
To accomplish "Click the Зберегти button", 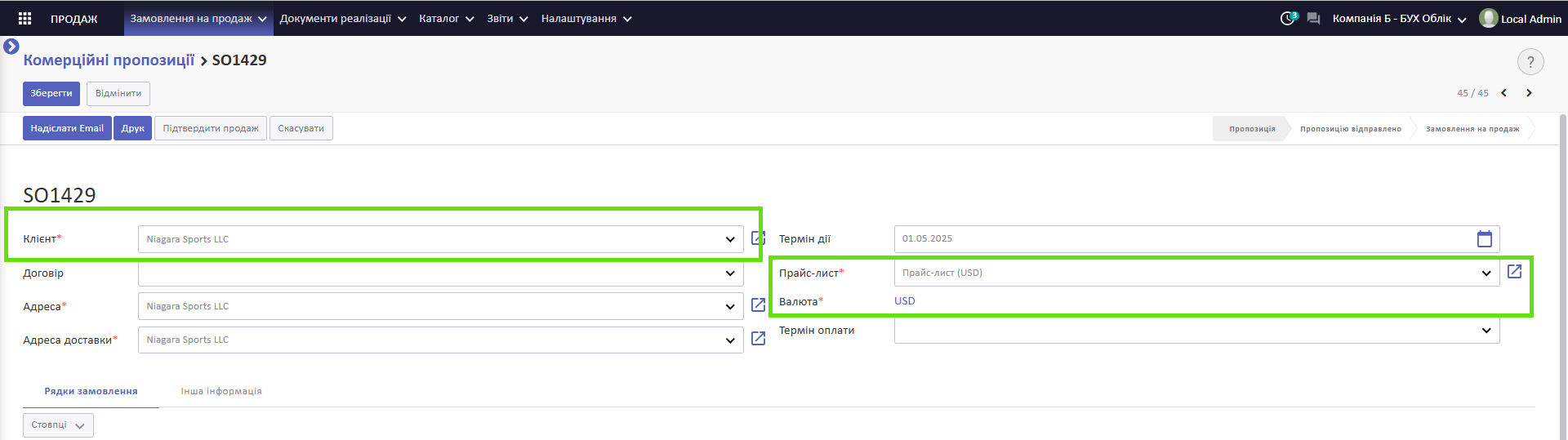I will 51,93.
